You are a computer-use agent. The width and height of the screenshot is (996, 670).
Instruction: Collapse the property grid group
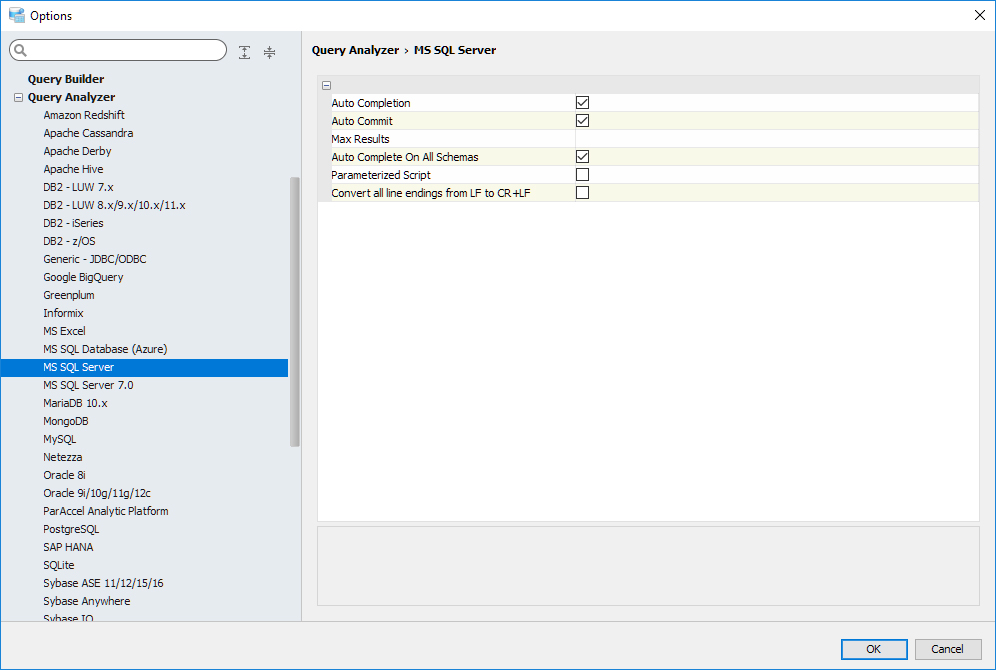327,86
